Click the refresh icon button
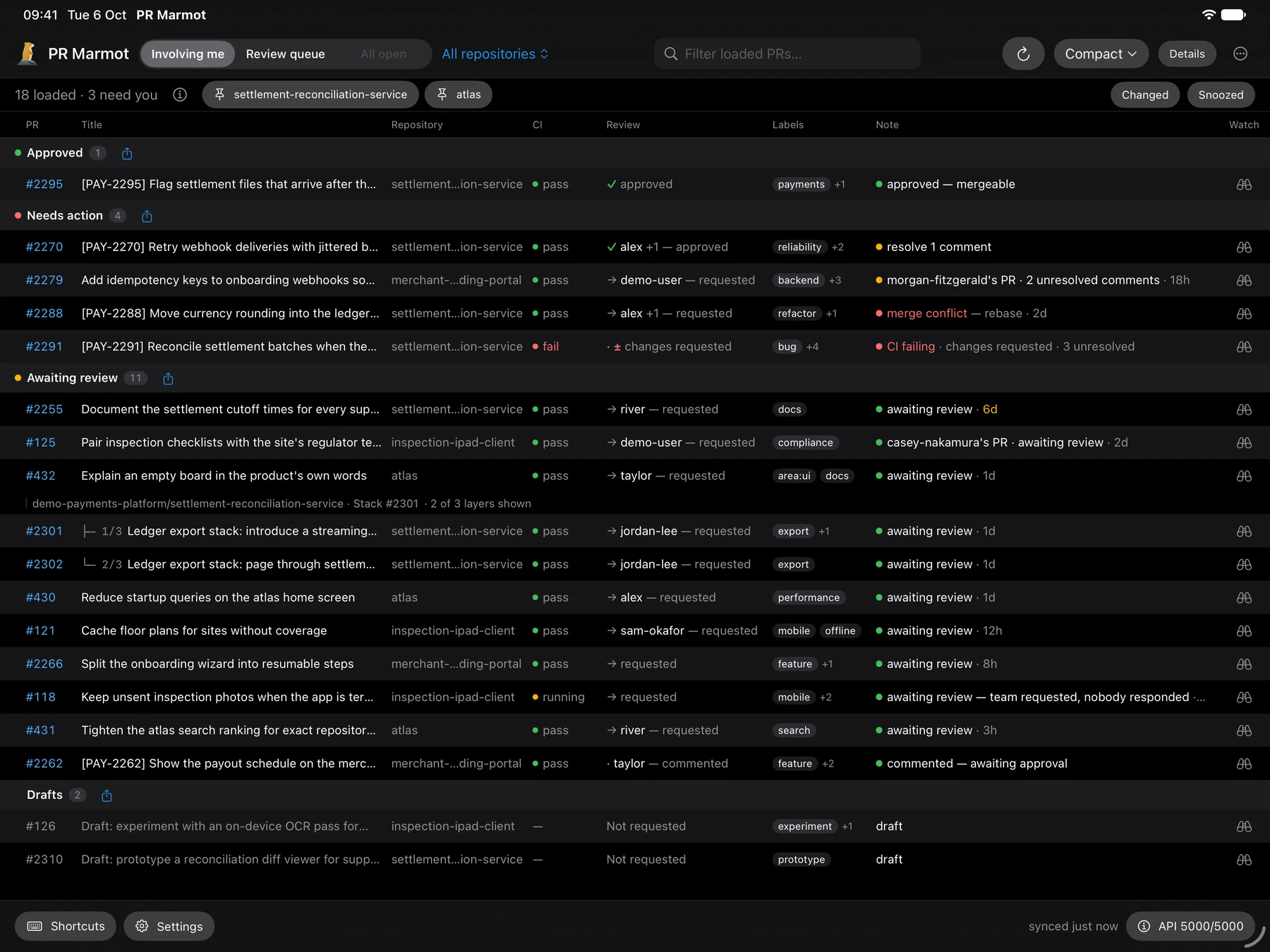The height and width of the screenshot is (952, 1270). pos(1023,54)
